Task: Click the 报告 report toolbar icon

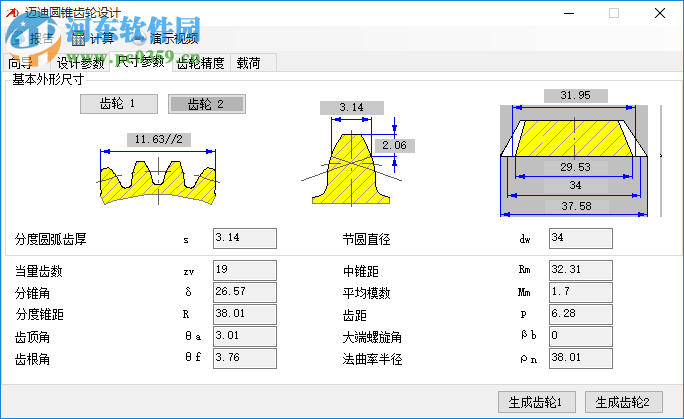Action: [x=17, y=39]
